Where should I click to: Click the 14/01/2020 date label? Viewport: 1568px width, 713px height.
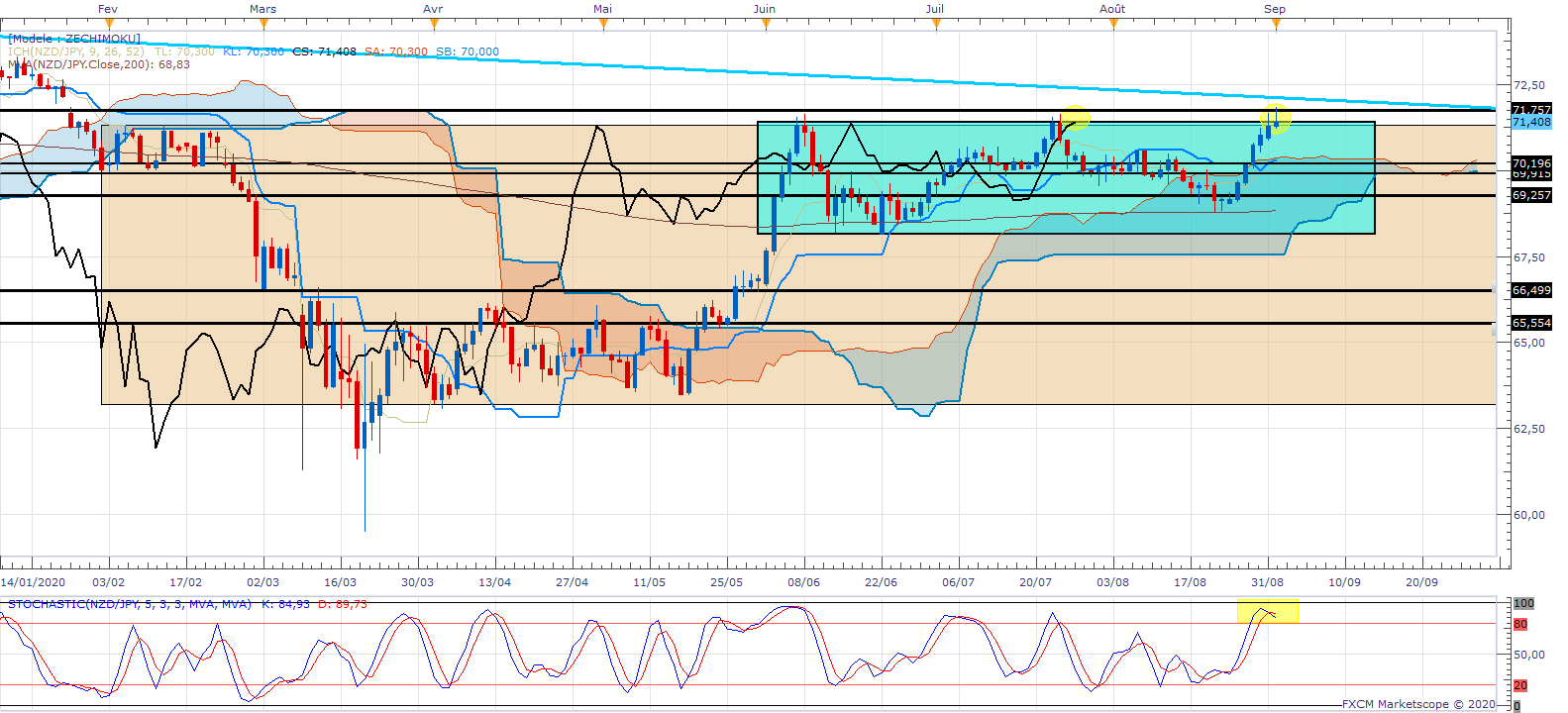[x=33, y=582]
